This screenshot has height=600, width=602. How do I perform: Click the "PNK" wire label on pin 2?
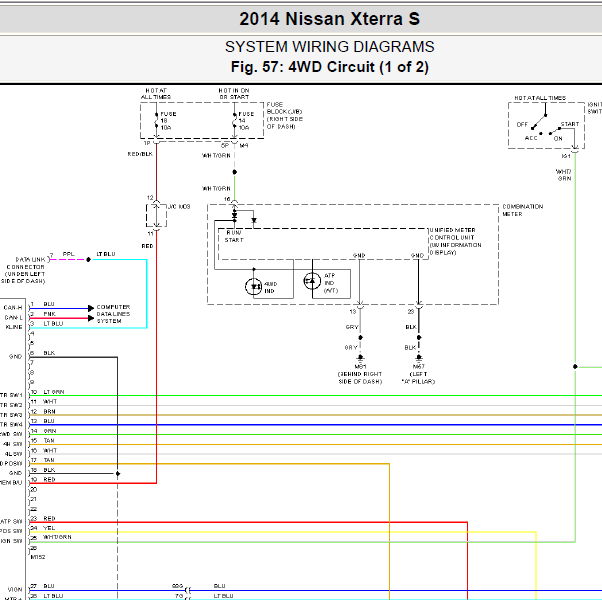(50, 314)
